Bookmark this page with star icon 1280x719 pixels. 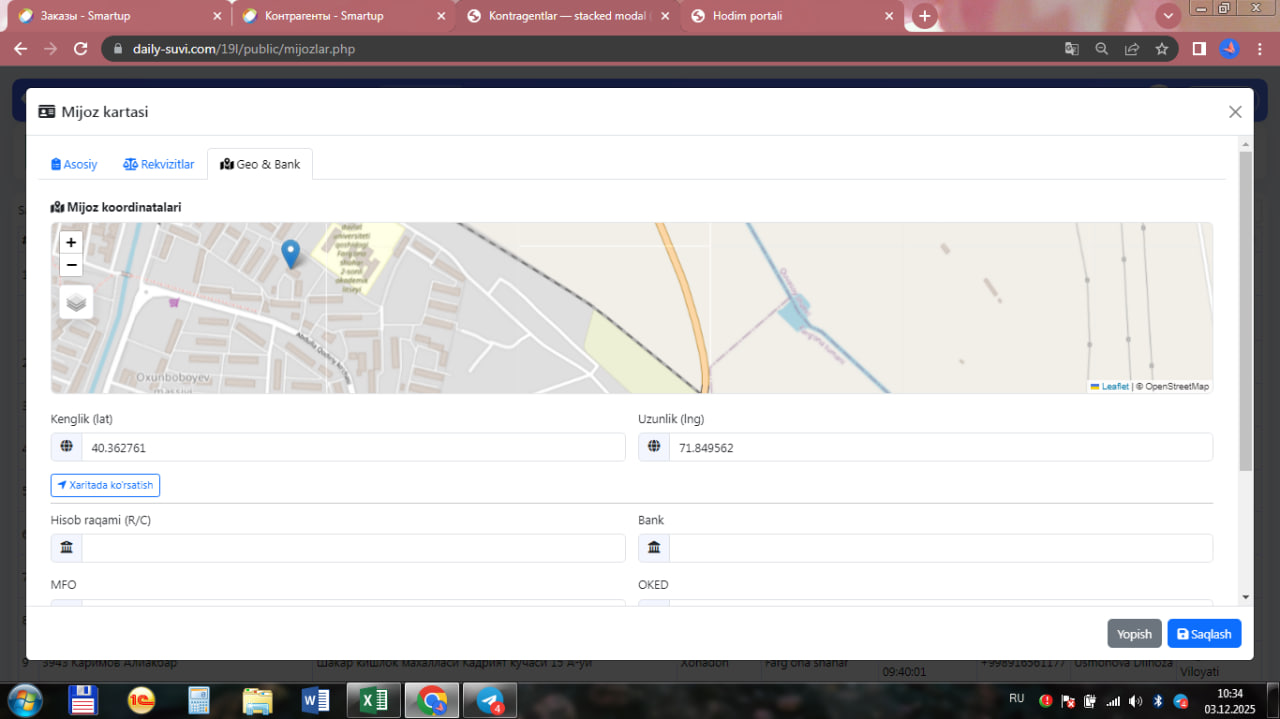tap(1161, 49)
